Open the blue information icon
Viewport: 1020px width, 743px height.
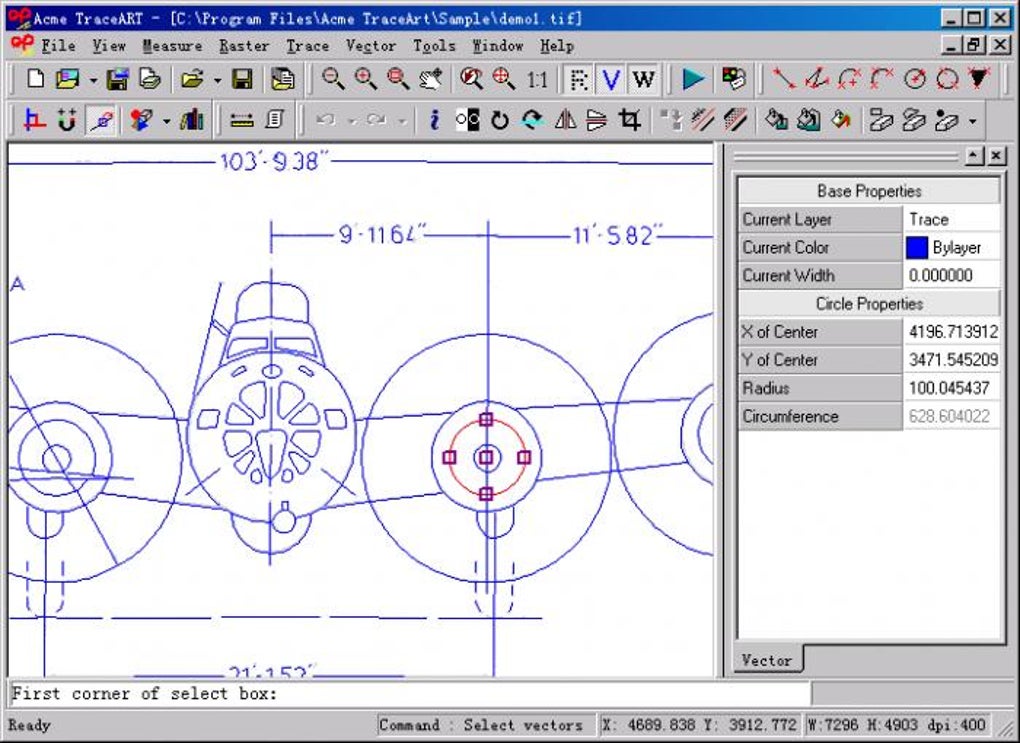(x=435, y=120)
